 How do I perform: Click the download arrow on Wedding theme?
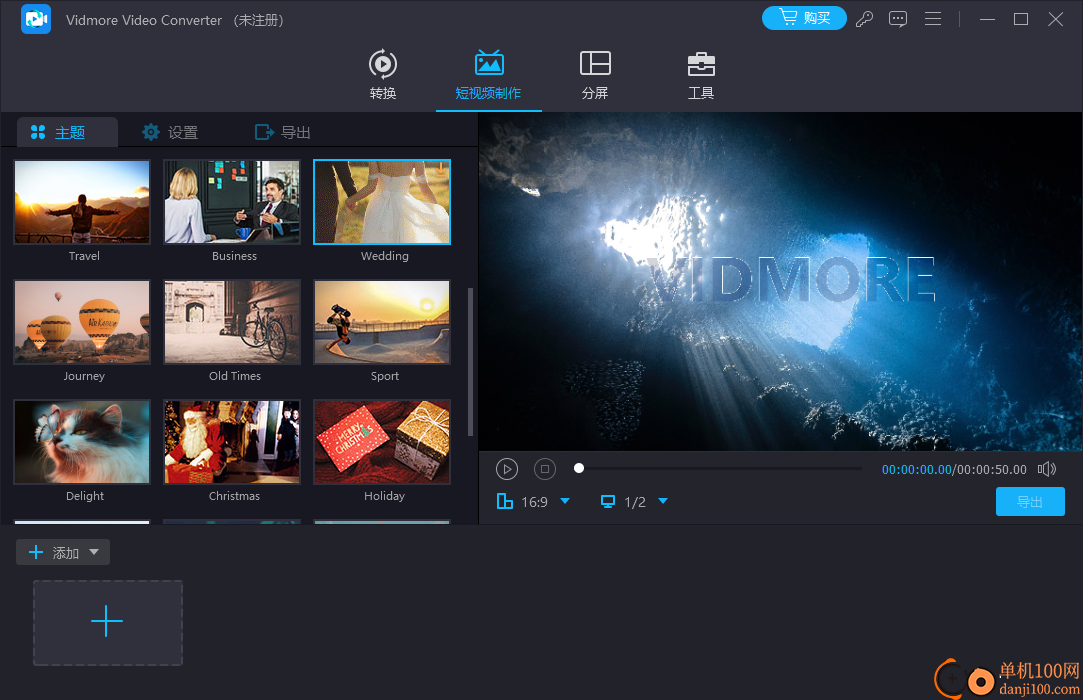click(440, 169)
